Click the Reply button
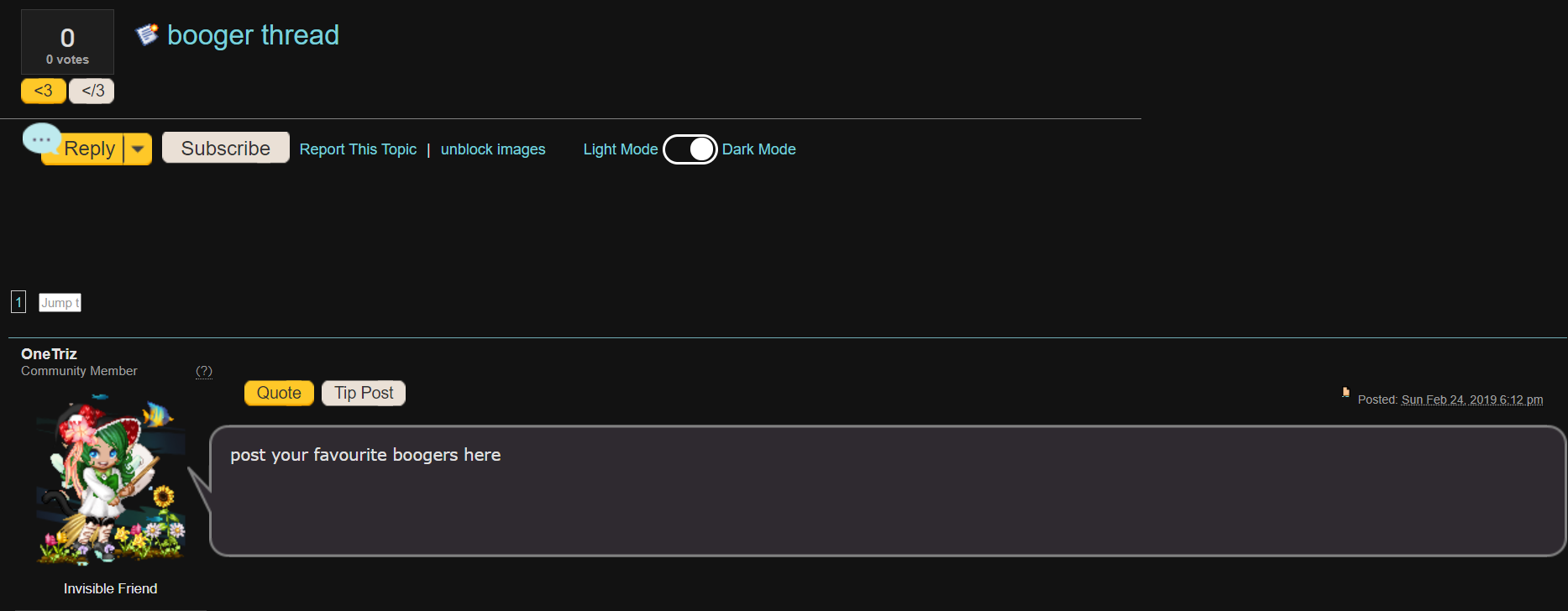This screenshot has width=1568, height=611. [x=89, y=149]
